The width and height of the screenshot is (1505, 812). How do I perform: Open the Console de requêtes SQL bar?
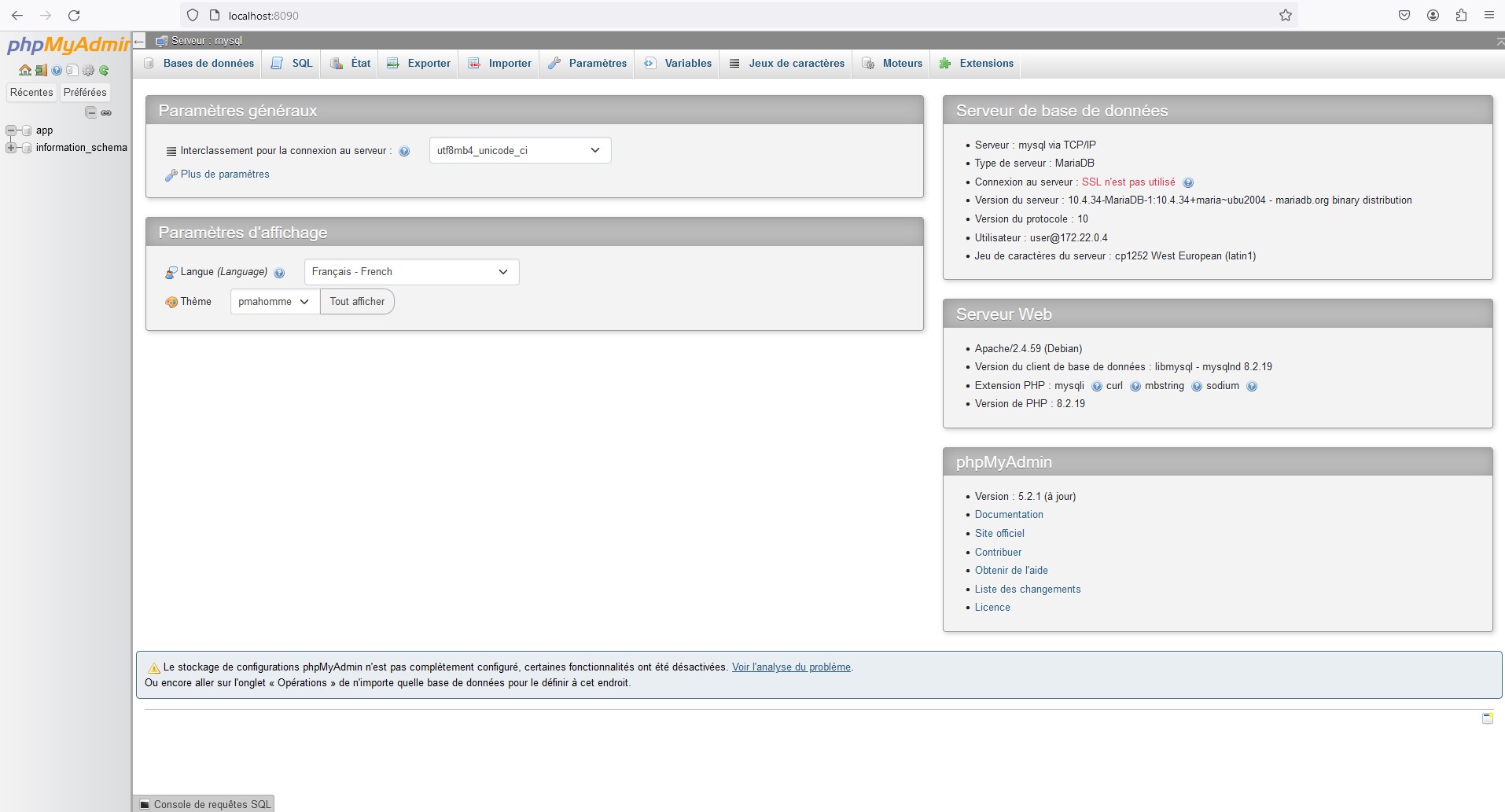click(x=204, y=804)
